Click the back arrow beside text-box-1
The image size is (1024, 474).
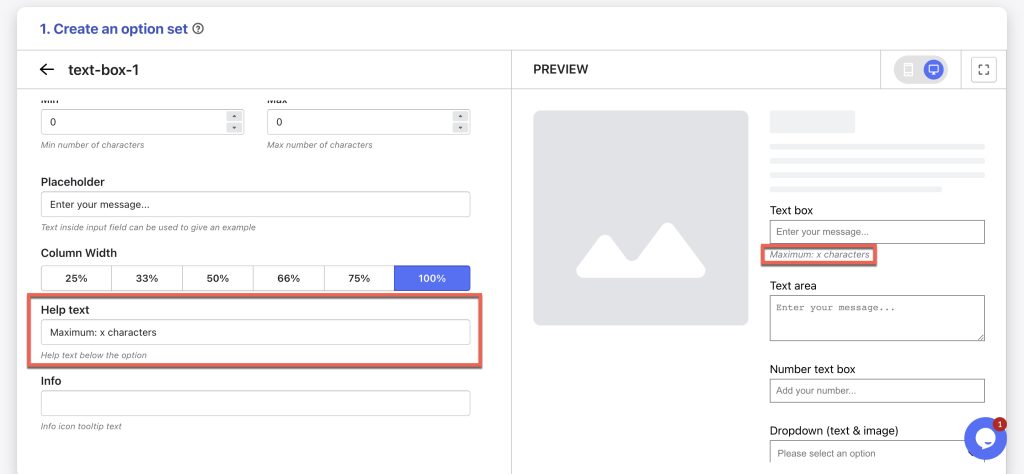click(x=46, y=69)
